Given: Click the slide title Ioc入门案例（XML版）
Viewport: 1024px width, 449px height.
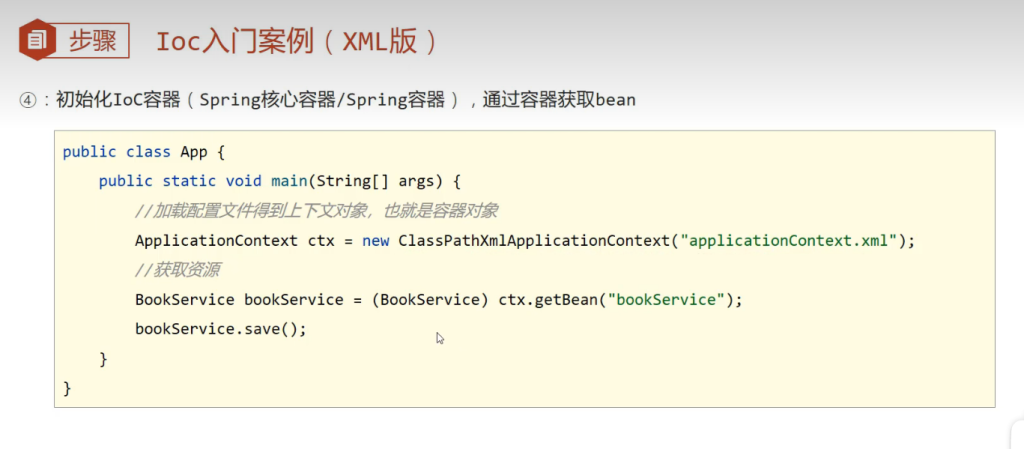Looking at the screenshot, I should point(297,42).
